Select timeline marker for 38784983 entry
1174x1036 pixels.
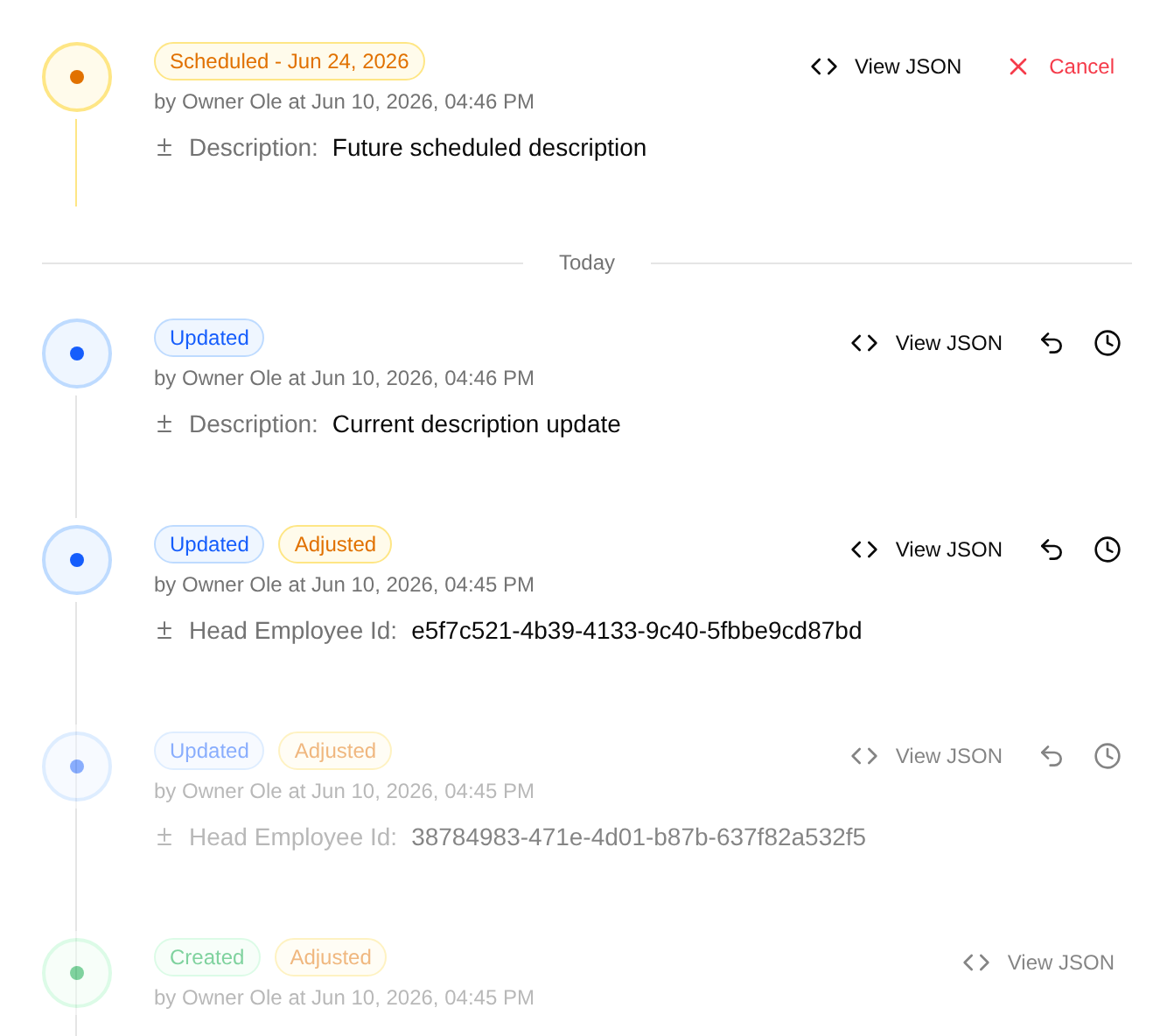(77, 766)
